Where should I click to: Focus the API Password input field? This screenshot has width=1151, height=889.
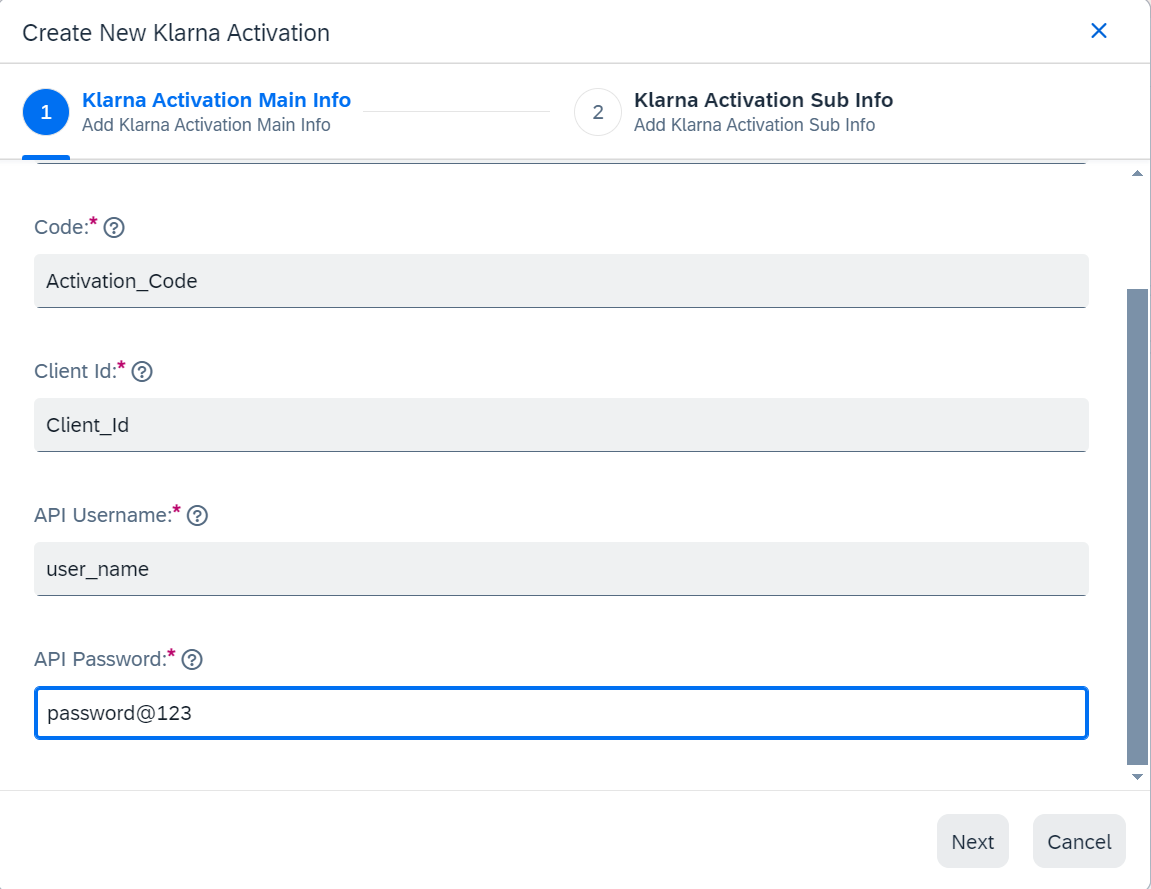point(561,713)
